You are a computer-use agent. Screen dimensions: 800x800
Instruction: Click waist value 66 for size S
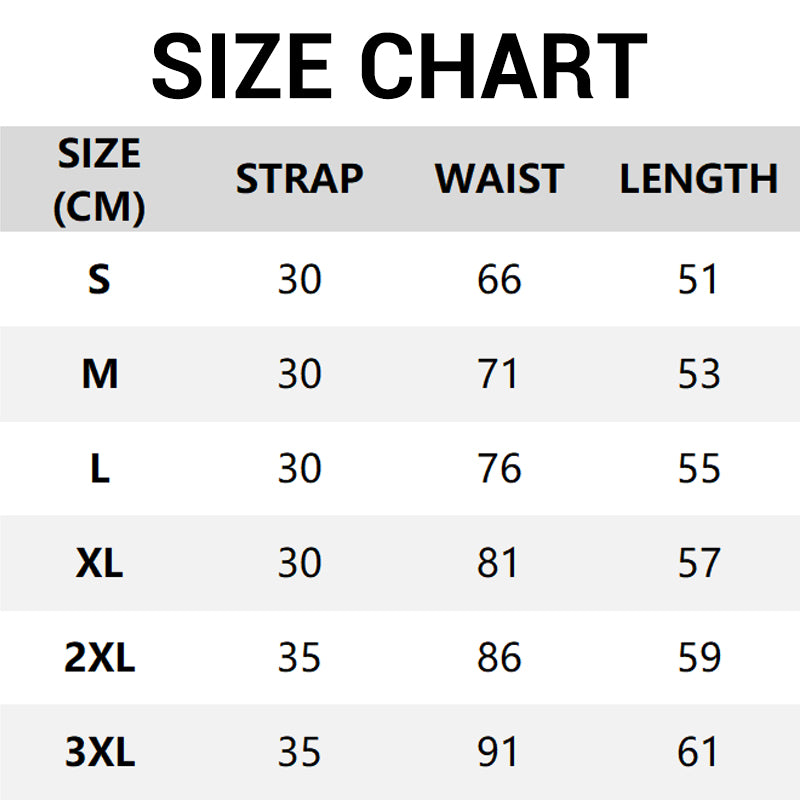coord(499,279)
